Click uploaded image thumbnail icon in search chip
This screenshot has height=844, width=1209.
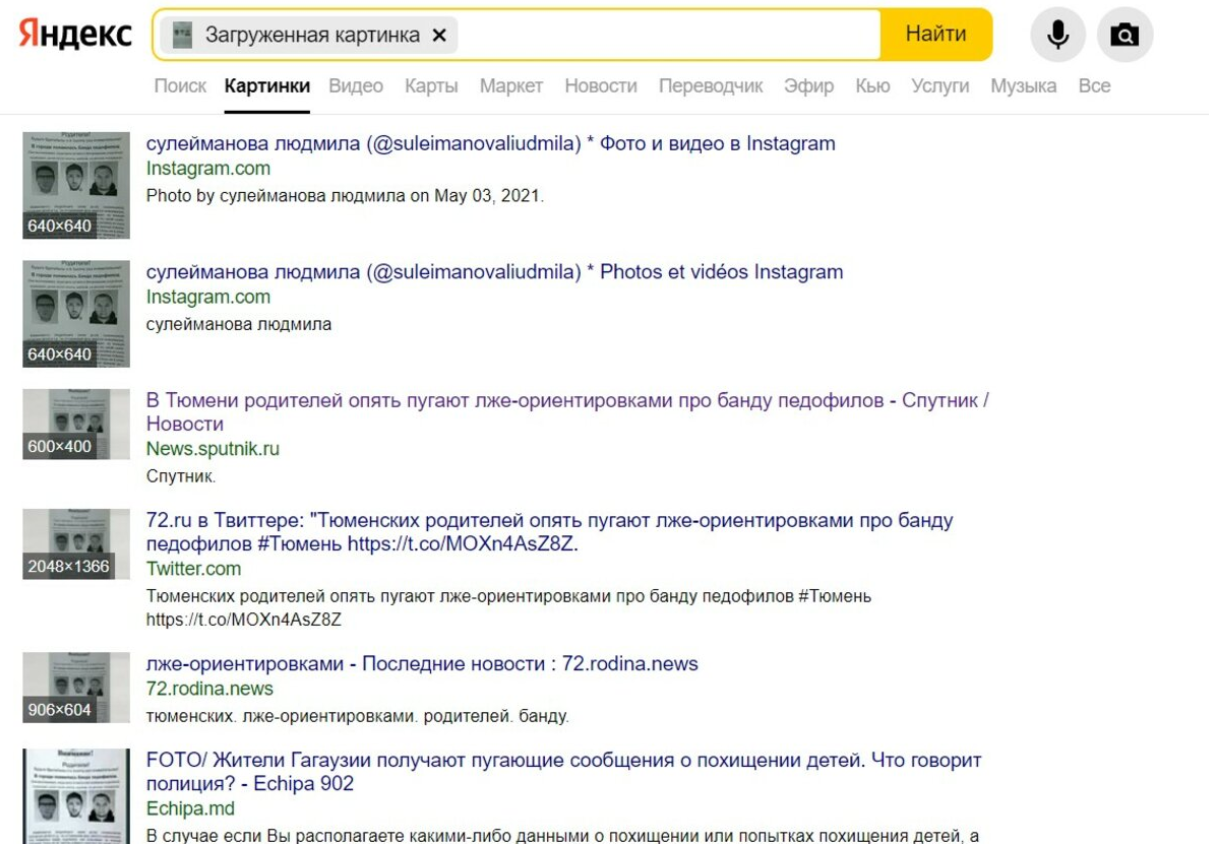tap(182, 36)
